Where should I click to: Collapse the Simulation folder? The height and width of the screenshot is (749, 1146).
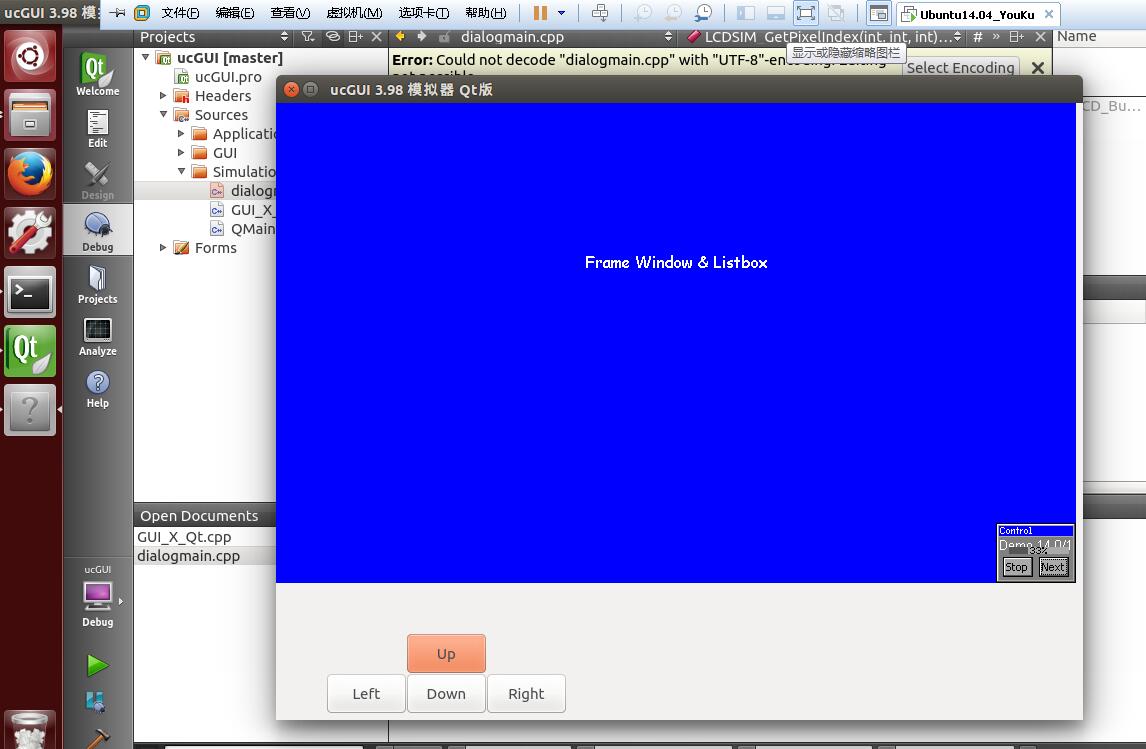coord(181,172)
